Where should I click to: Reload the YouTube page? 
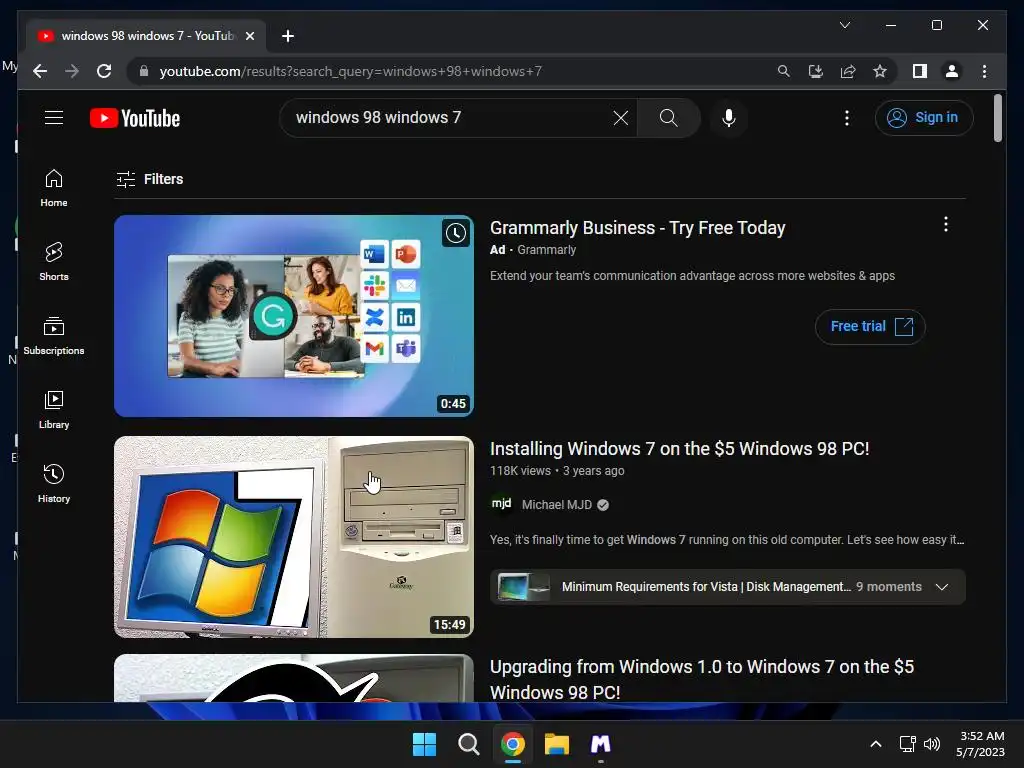coord(104,71)
